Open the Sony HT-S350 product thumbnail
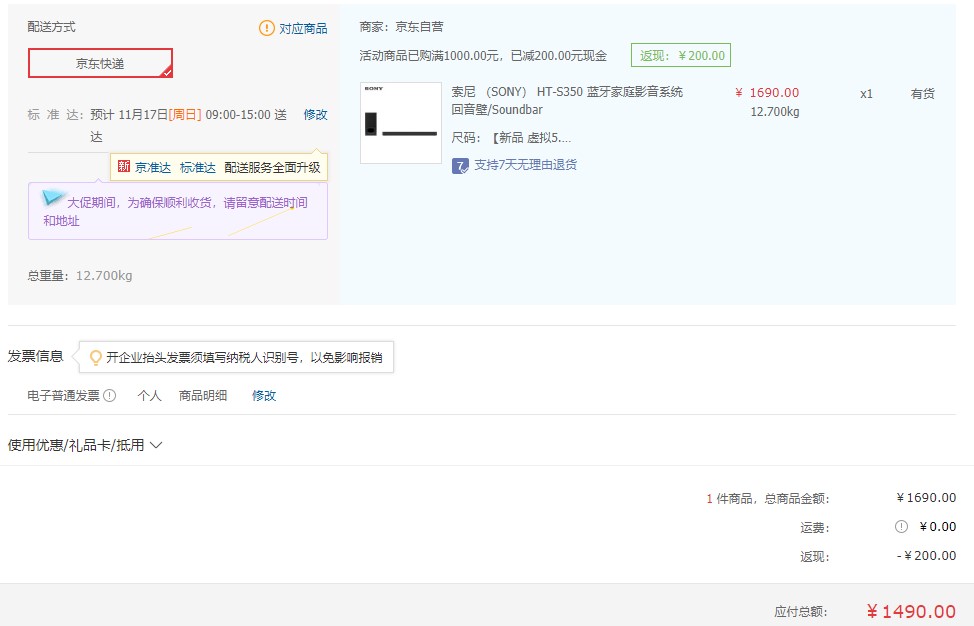The width and height of the screenshot is (974, 626). (x=401, y=123)
